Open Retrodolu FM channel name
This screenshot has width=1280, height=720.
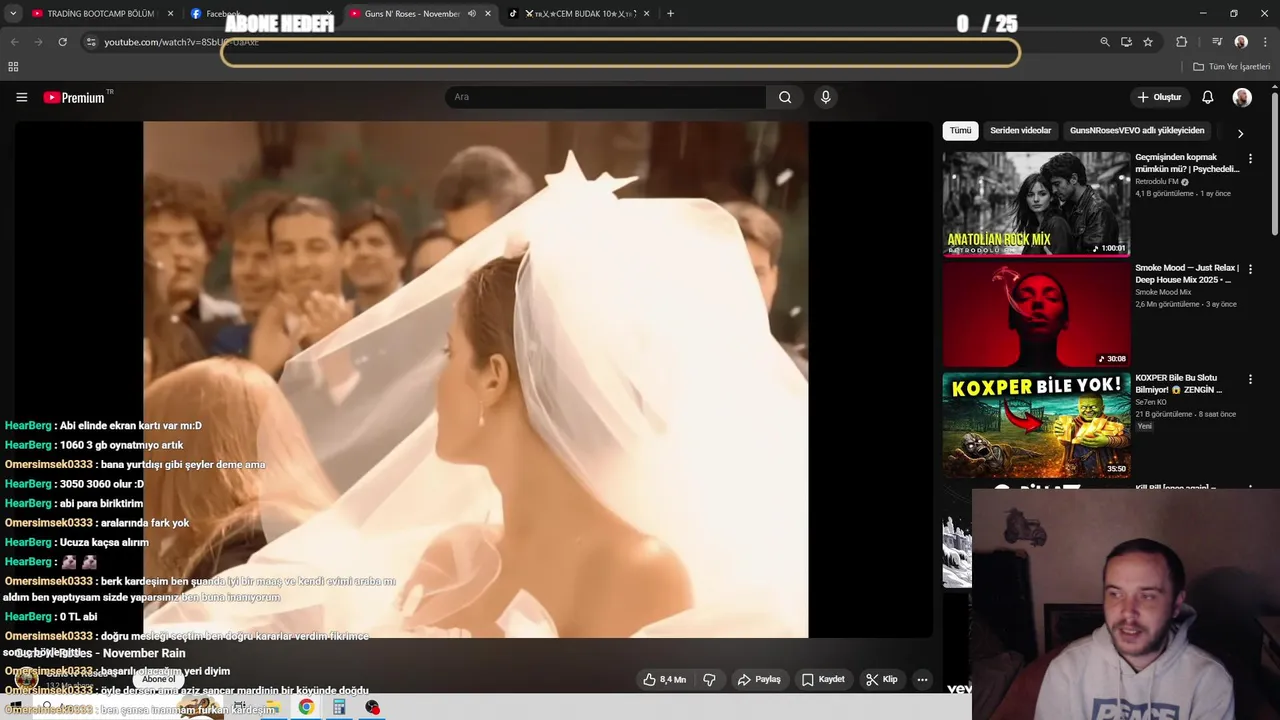(x=1157, y=182)
